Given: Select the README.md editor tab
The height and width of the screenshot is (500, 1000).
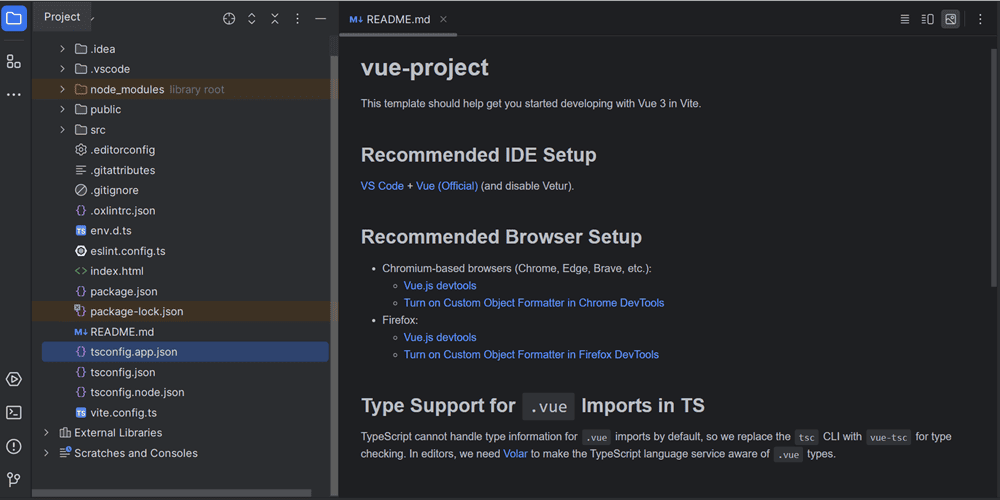Looking at the screenshot, I should click(391, 19).
